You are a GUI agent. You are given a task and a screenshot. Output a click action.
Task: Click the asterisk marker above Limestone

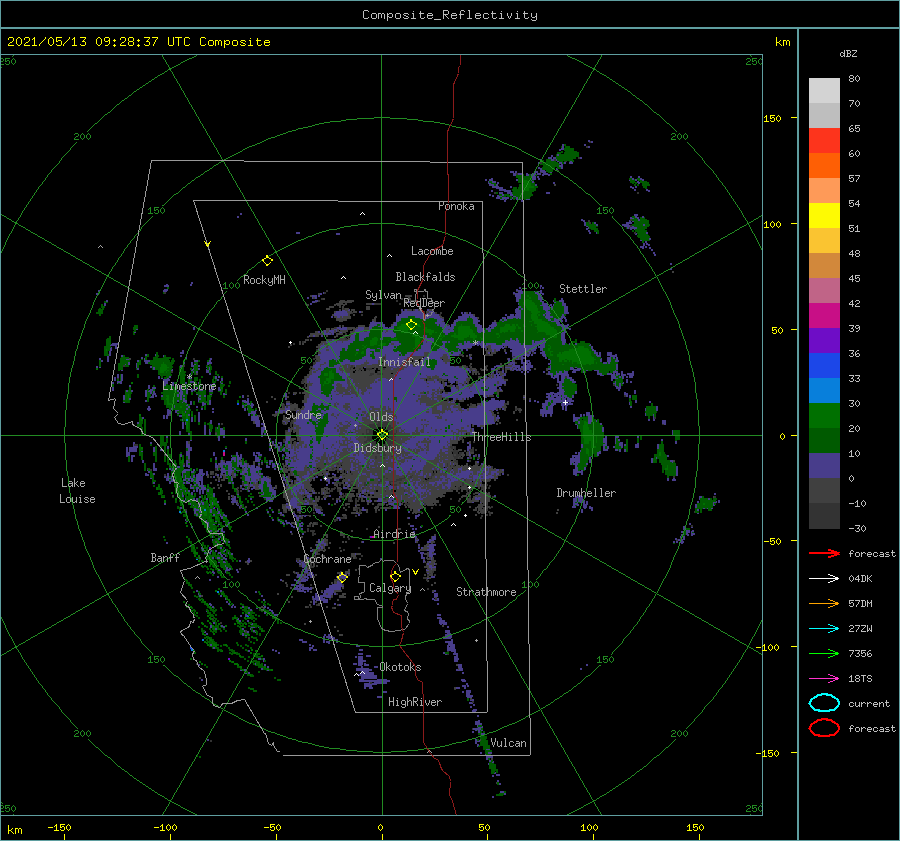pos(189,377)
